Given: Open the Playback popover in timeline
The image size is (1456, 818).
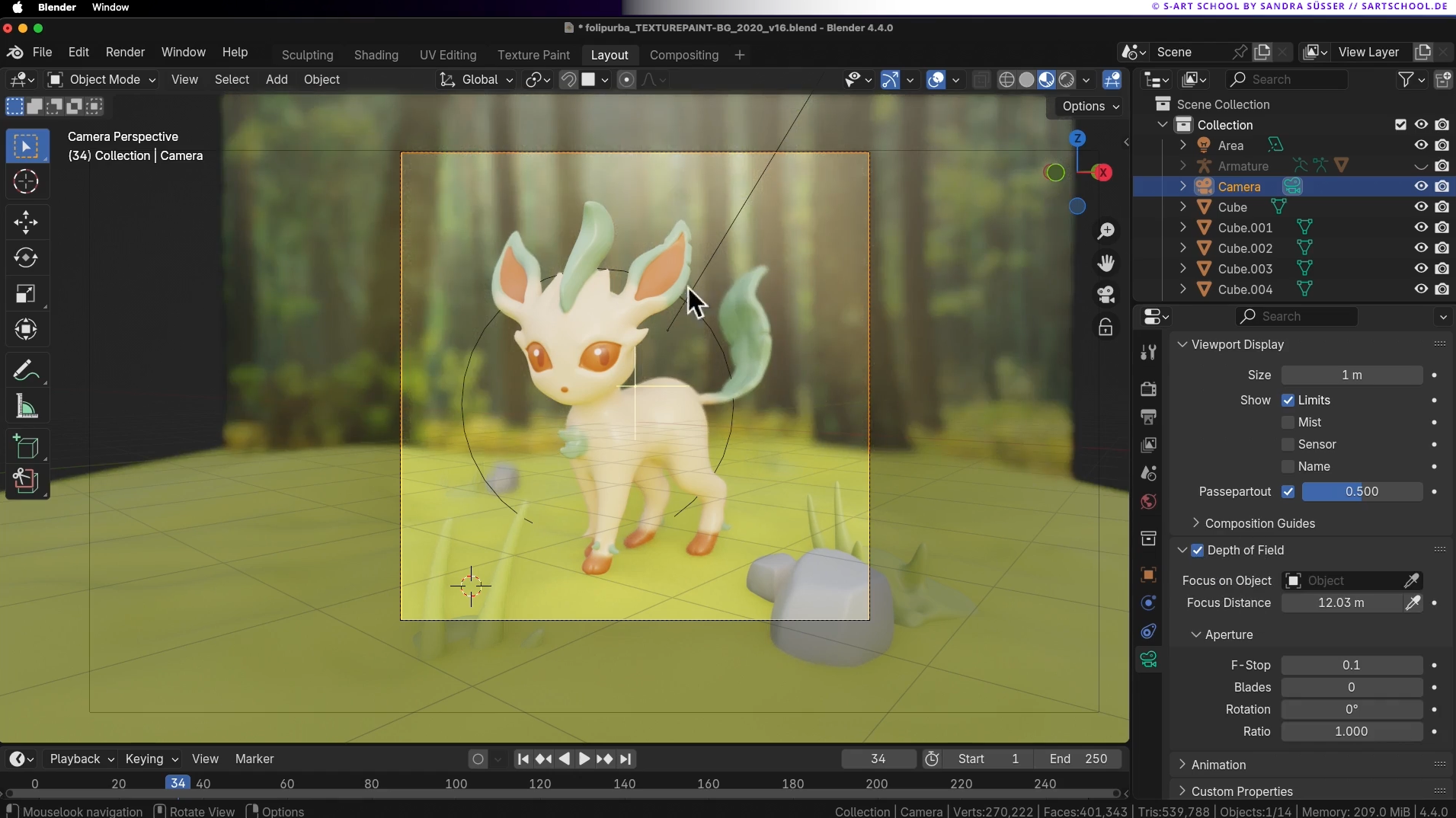Looking at the screenshot, I should [x=82, y=759].
